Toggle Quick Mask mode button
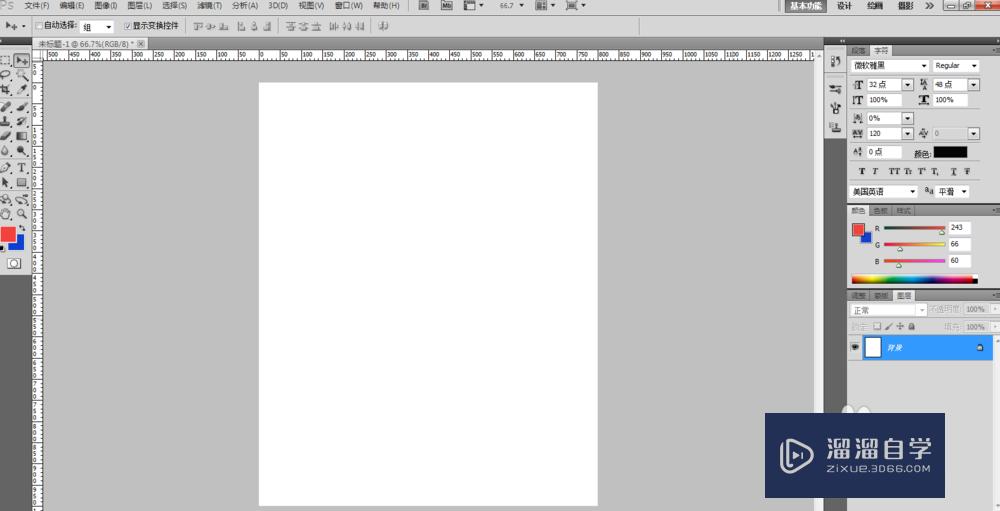The width and height of the screenshot is (1000, 511). [x=14, y=263]
